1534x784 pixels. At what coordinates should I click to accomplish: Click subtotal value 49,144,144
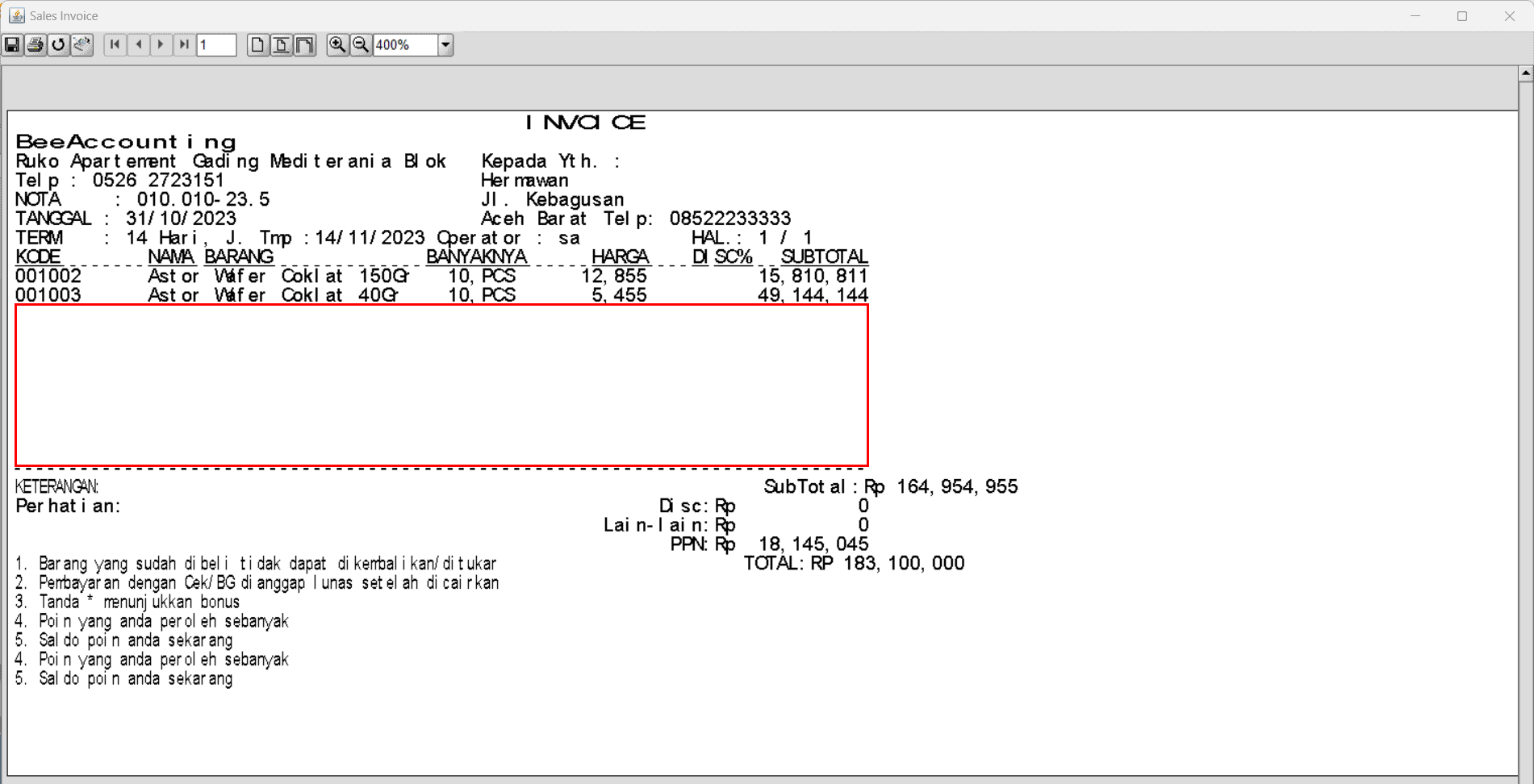pos(813,295)
